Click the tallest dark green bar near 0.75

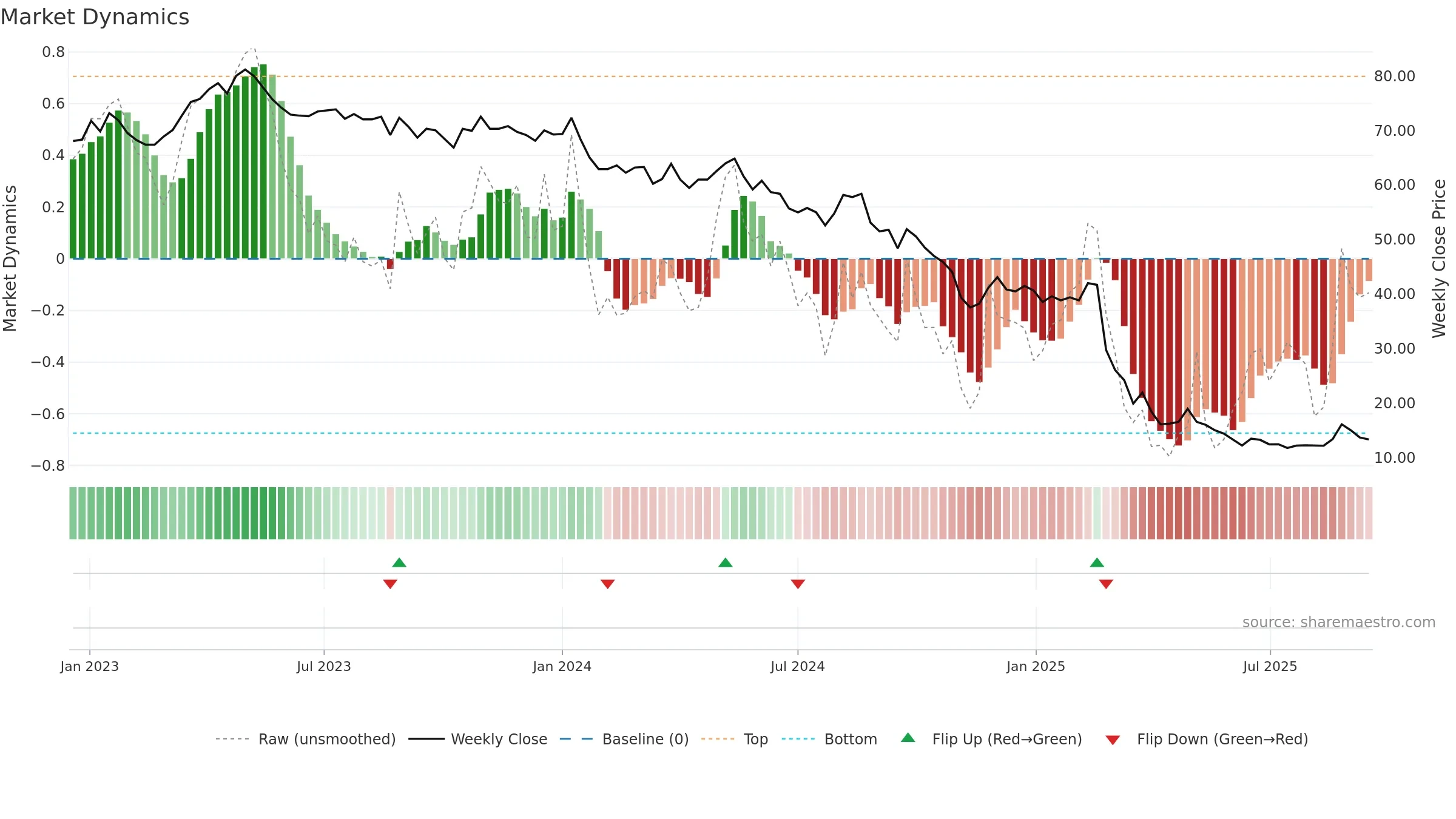click(263, 161)
